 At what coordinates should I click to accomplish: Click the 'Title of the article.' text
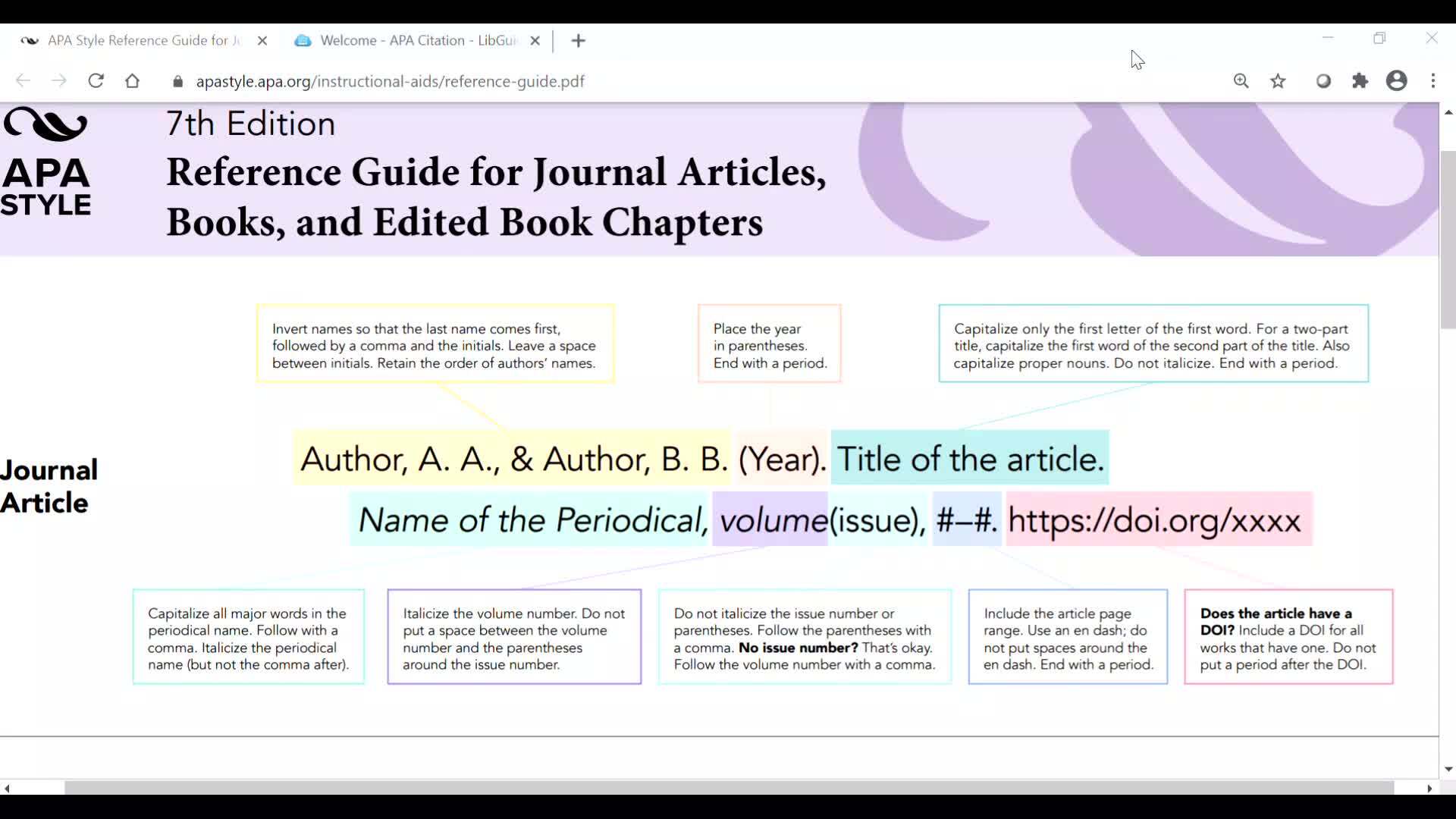pyautogui.click(x=971, y=460)
